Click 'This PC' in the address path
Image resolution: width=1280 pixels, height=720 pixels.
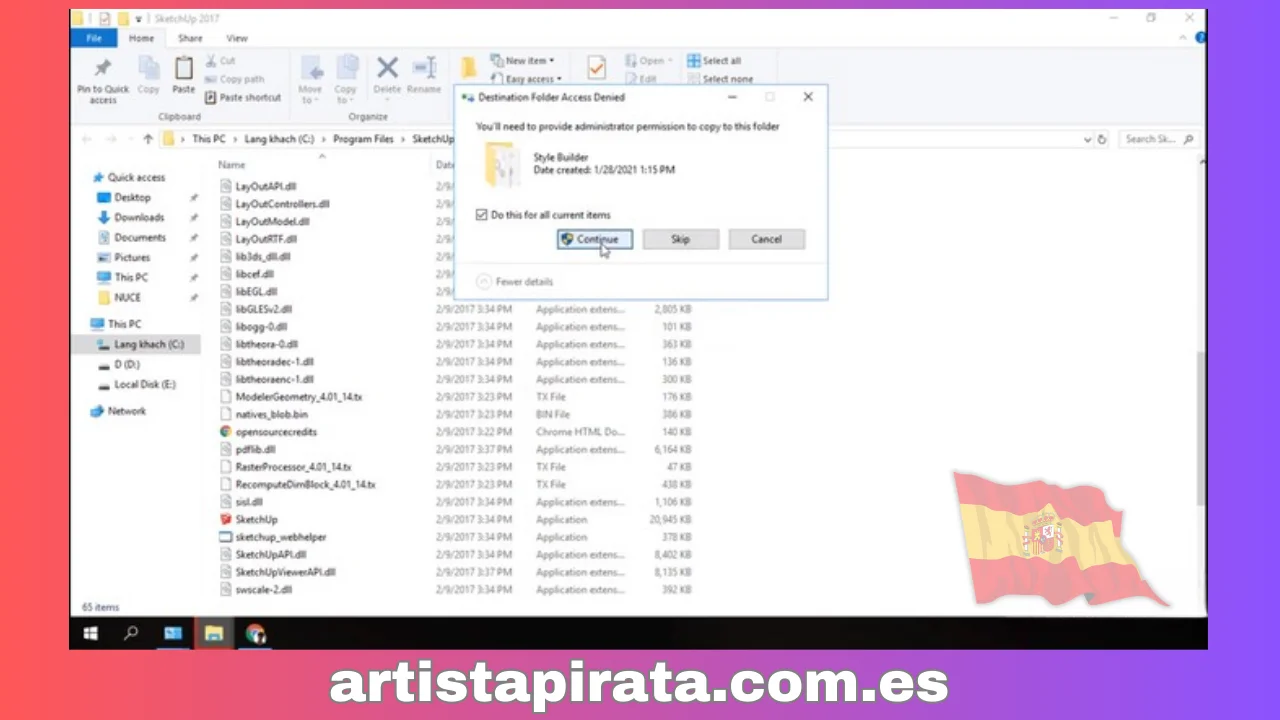(209, 140)
